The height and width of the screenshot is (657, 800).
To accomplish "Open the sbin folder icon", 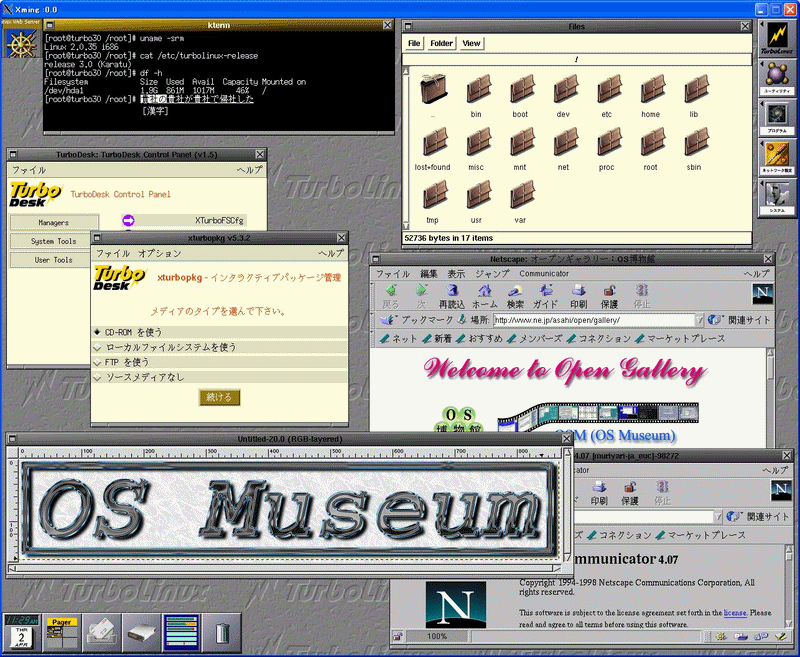I will (696, 142).
